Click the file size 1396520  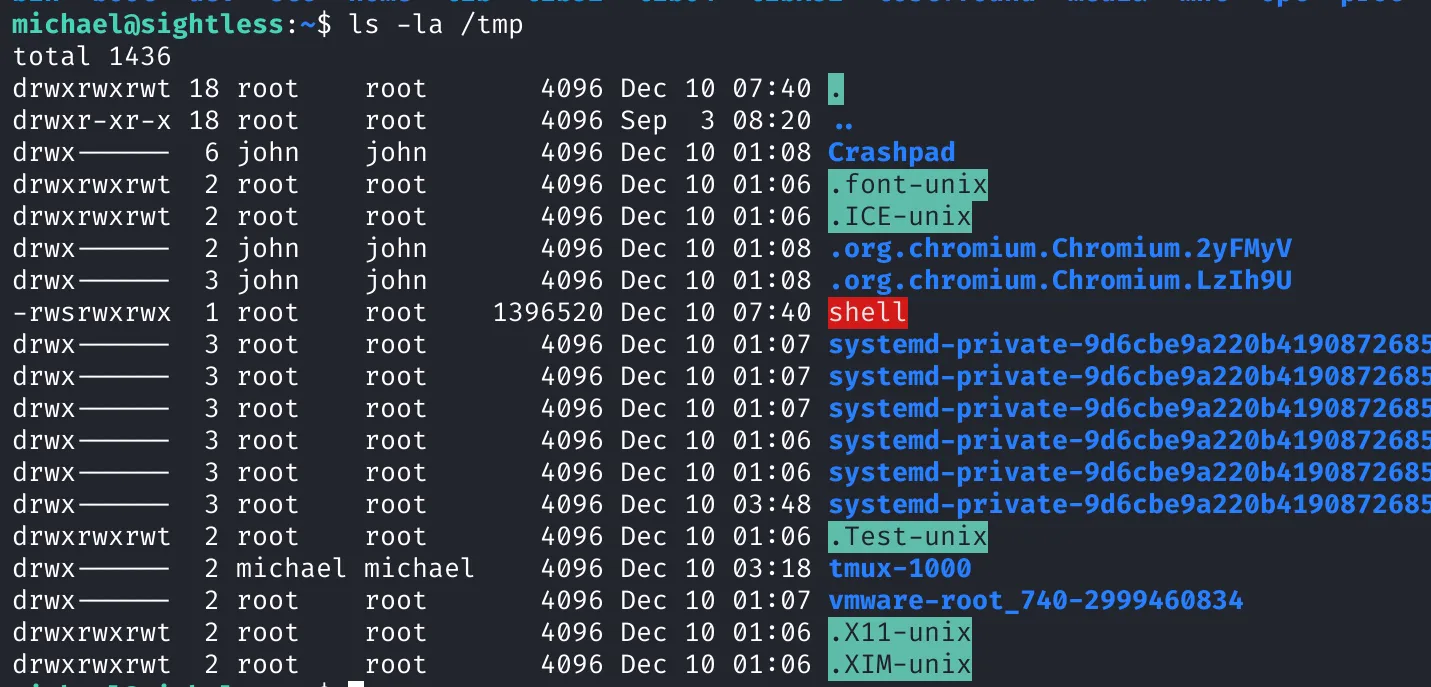[548, 312]
